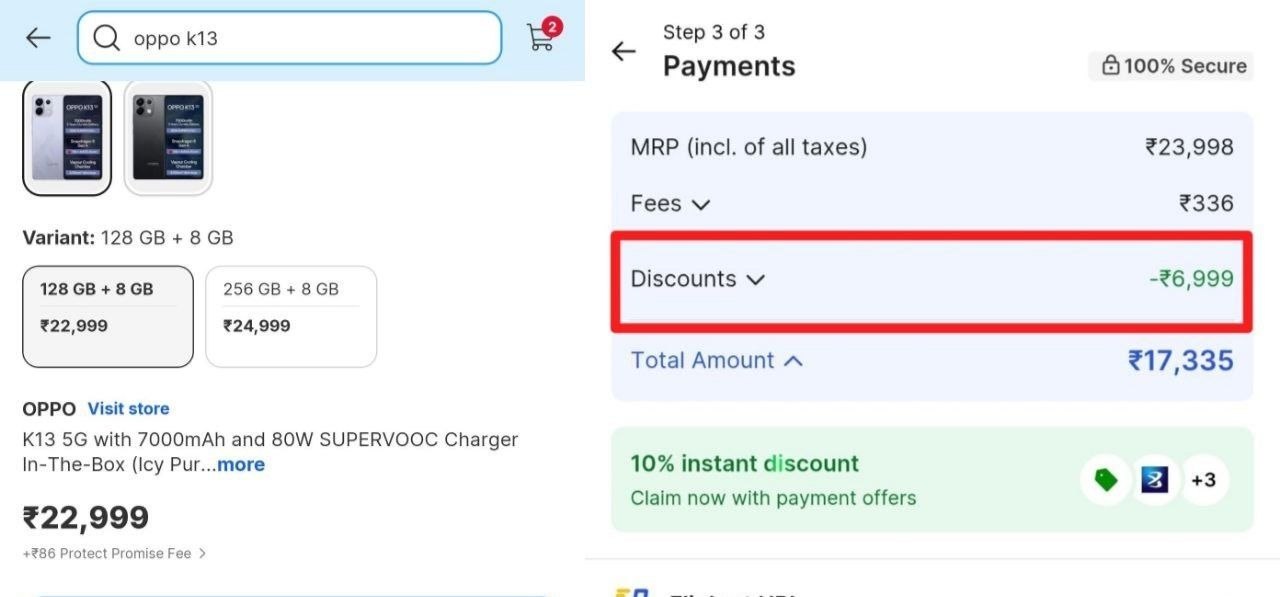This screenshot has width=1280, height=597.
Task: Expand the Fees breakdown
Action: point(701,204)
